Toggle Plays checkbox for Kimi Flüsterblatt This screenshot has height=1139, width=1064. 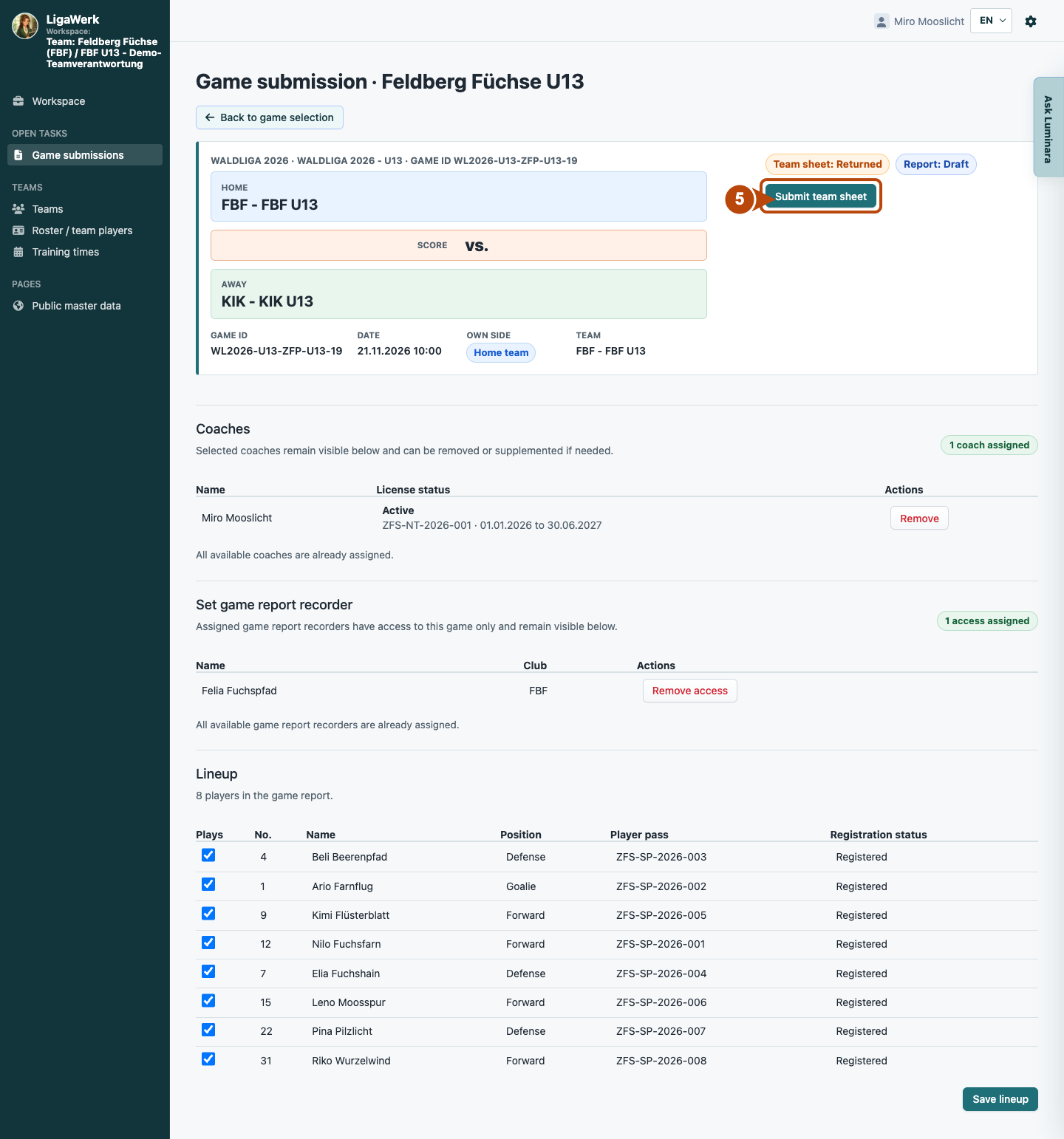pyautogui.click(x=208, y=914)
